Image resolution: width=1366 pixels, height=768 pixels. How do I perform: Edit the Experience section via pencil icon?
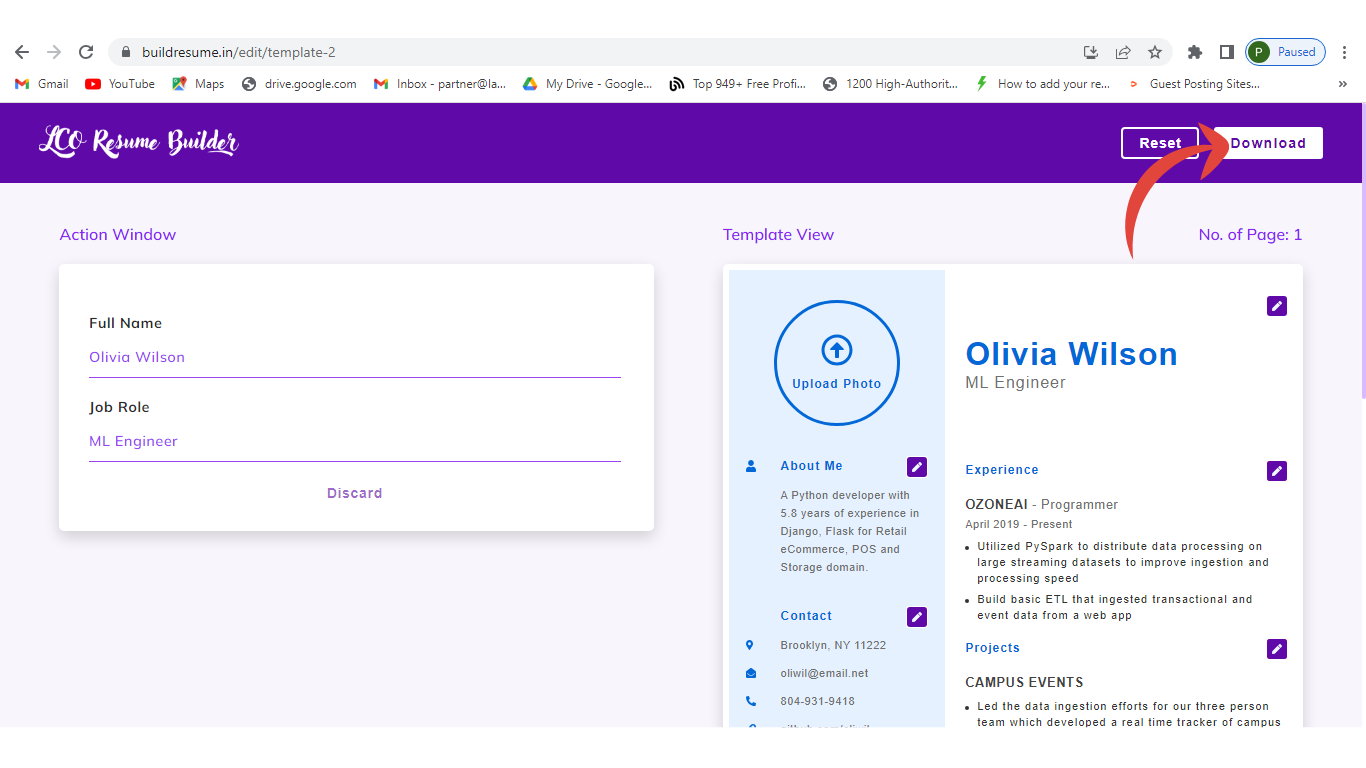[x=1276, y=471]
